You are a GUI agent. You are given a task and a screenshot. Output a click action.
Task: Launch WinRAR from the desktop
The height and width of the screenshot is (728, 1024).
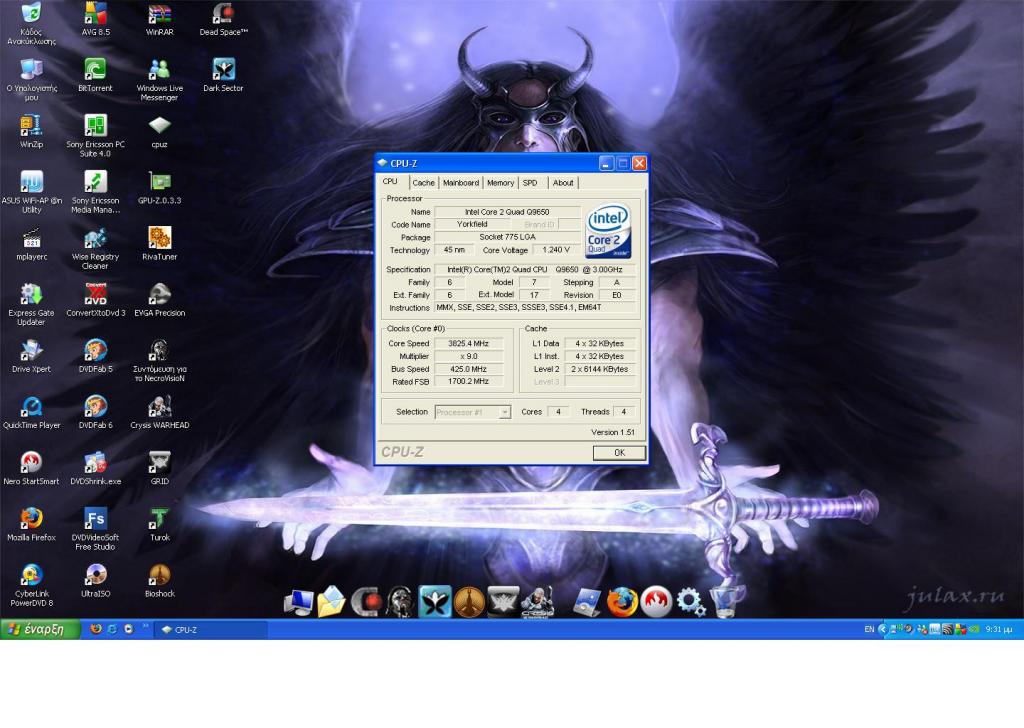click(159, 18)
